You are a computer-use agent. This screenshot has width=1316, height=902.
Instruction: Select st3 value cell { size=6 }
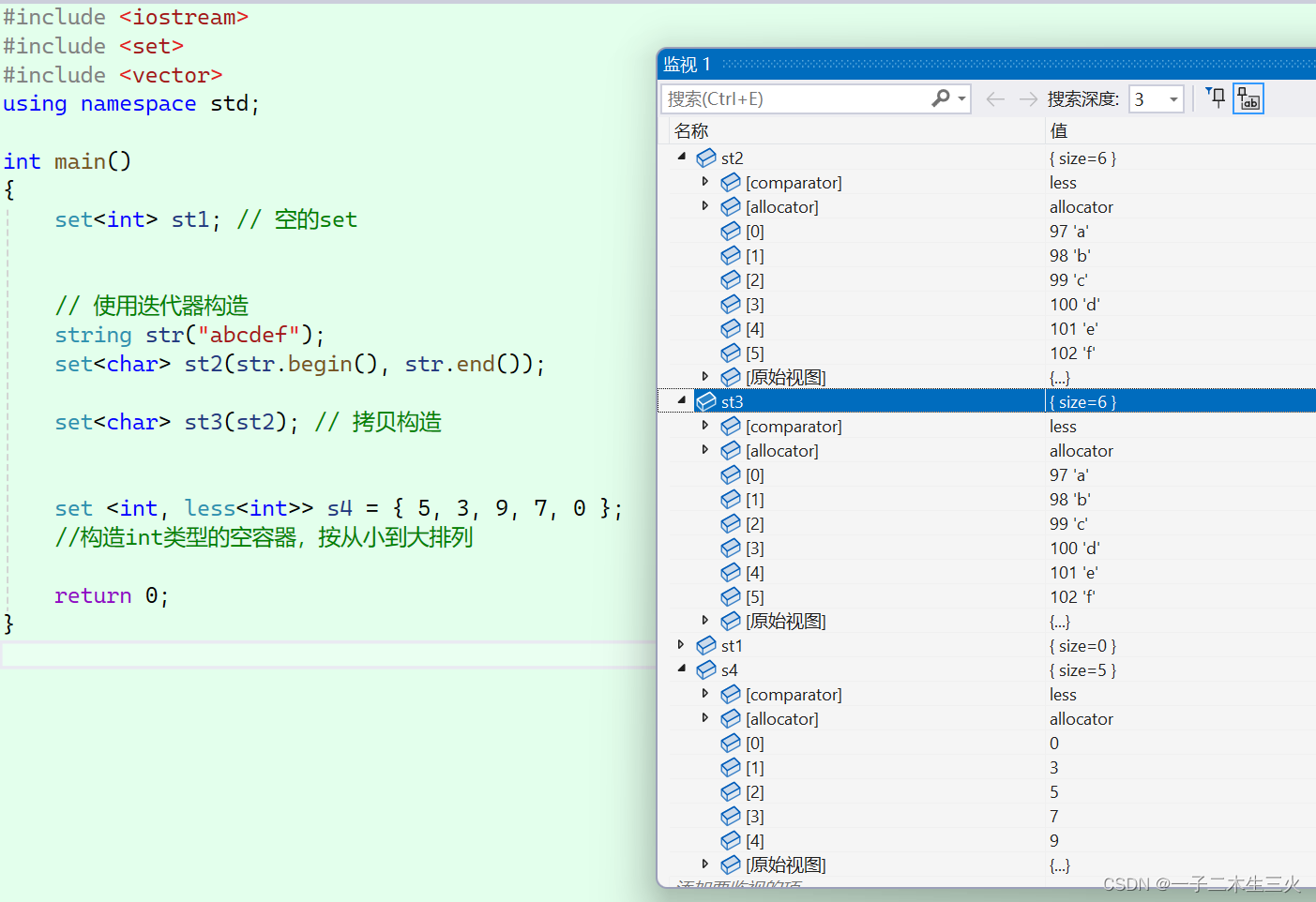click(x=1083, y=401)
